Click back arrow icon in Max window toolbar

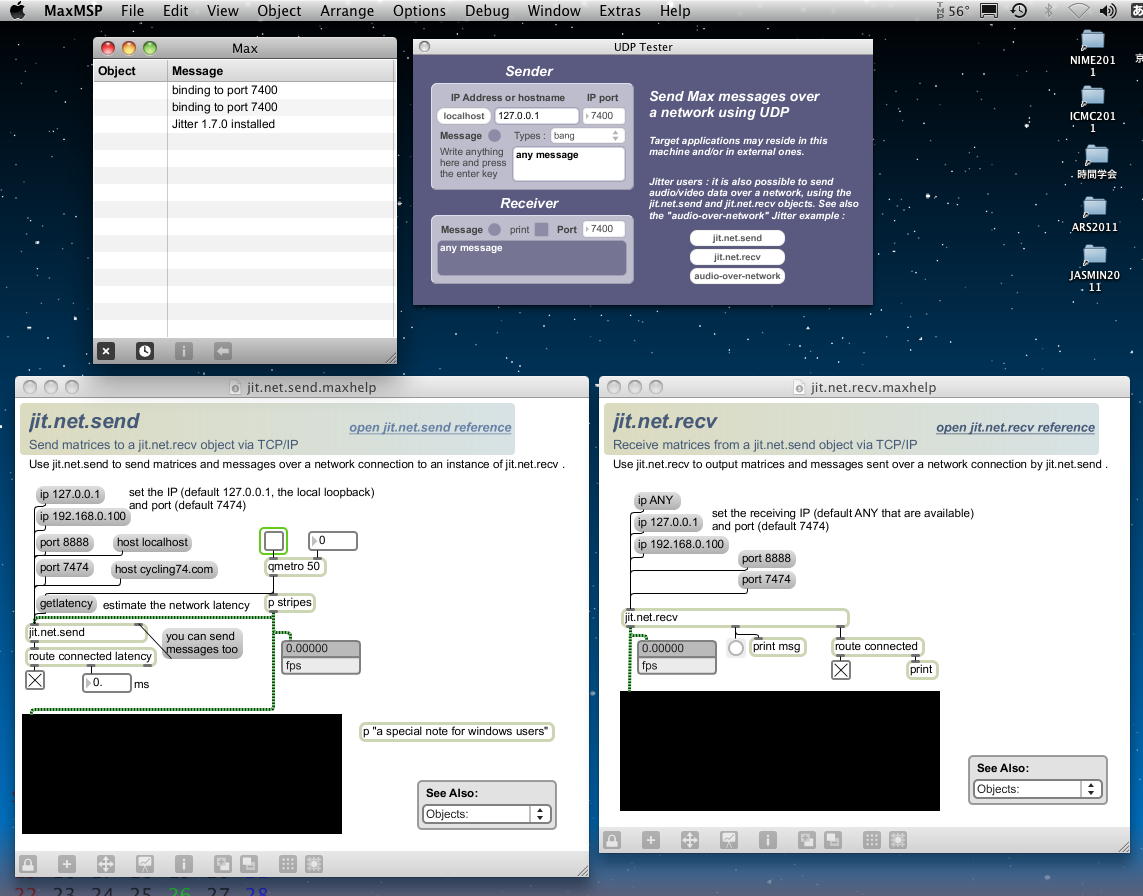(223, 351)
